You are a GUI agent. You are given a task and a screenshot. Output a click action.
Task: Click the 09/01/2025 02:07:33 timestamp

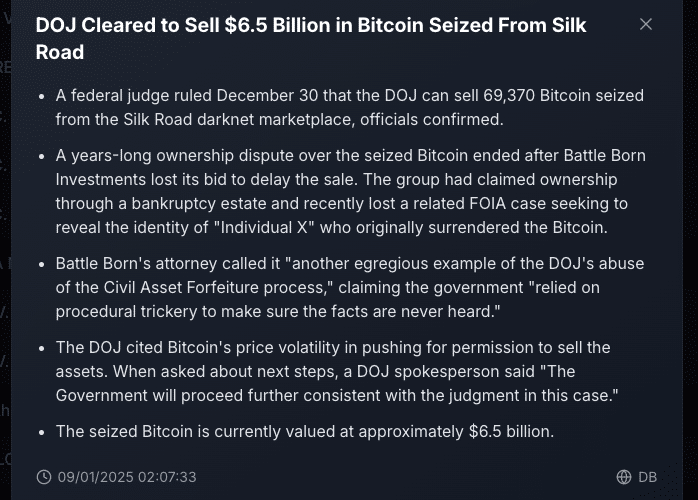coord(127,477)
